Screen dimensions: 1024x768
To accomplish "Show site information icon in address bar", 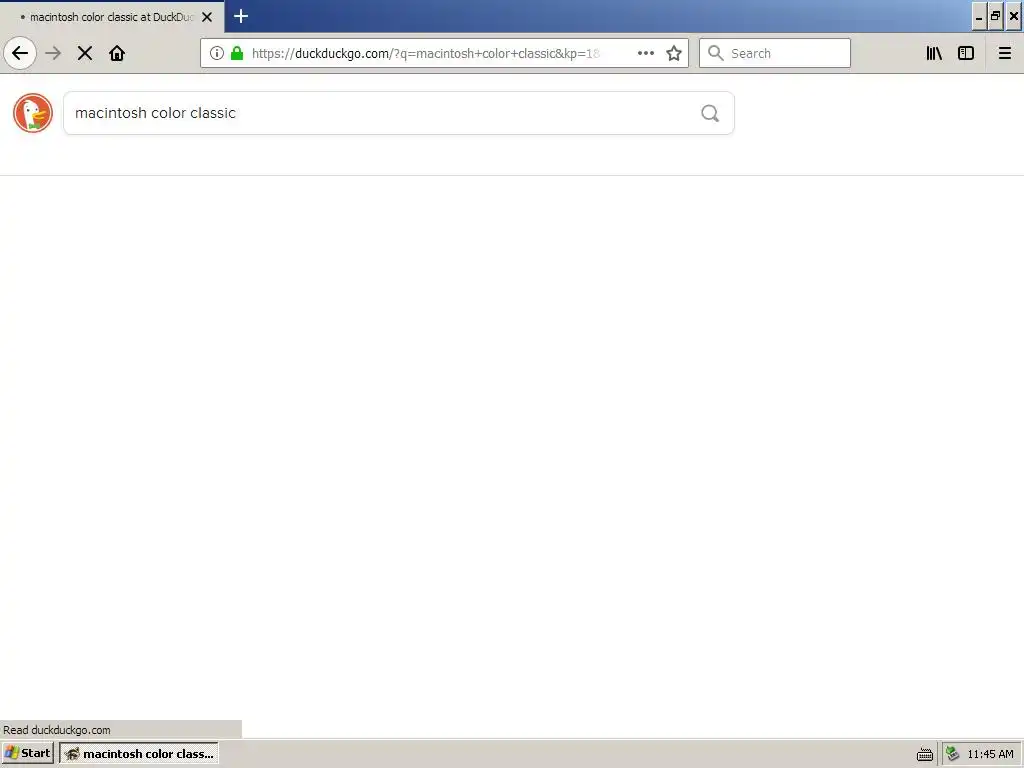I will [x=217, y=53].
